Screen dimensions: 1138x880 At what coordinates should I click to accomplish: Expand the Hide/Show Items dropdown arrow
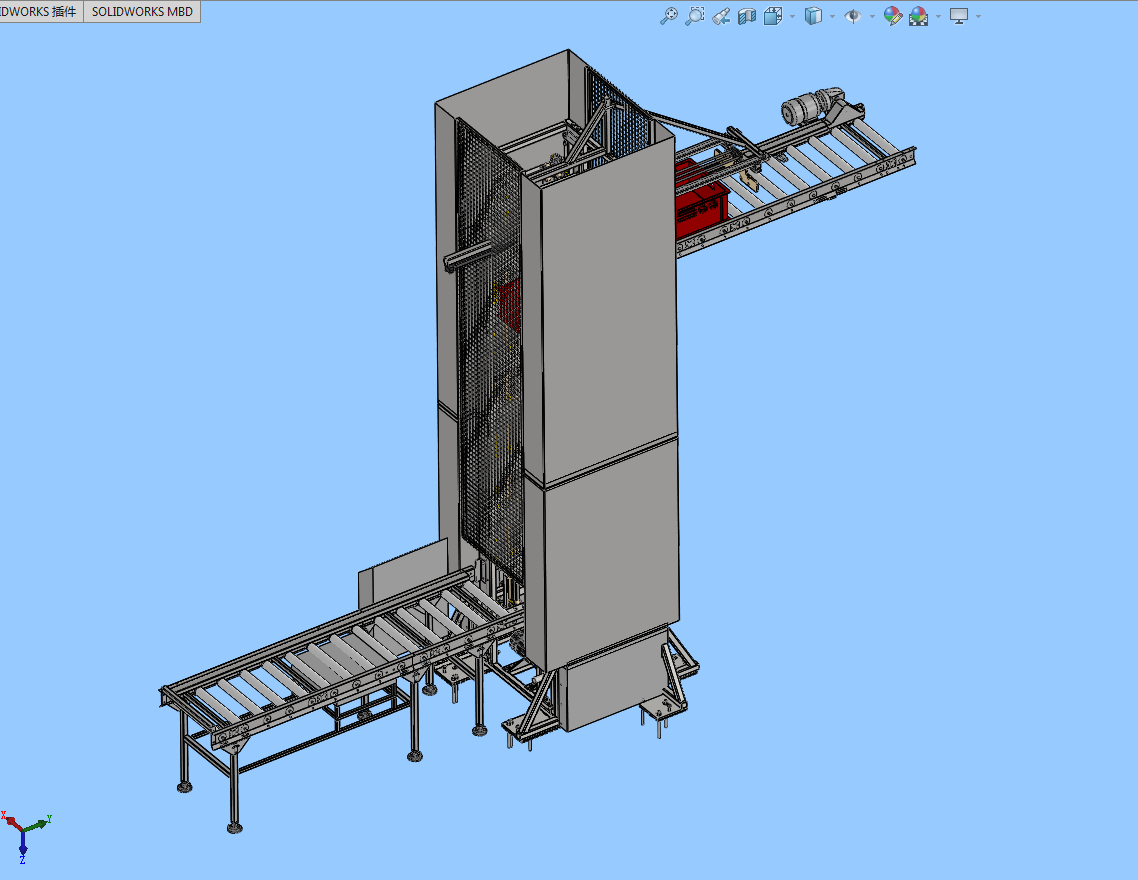(872, 16)
